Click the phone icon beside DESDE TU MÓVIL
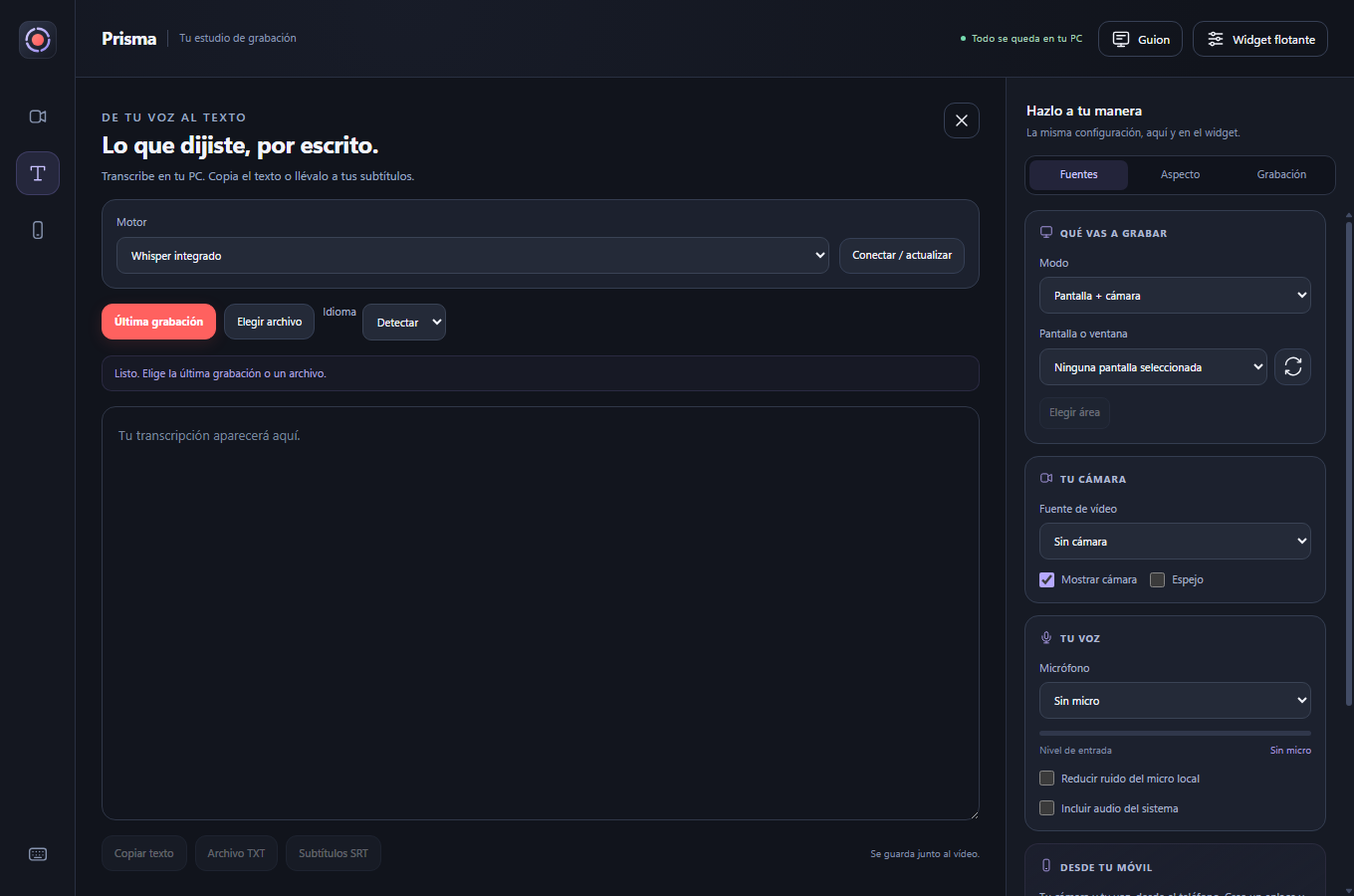The image size is (1354, 896). [x=1046, y=866]
